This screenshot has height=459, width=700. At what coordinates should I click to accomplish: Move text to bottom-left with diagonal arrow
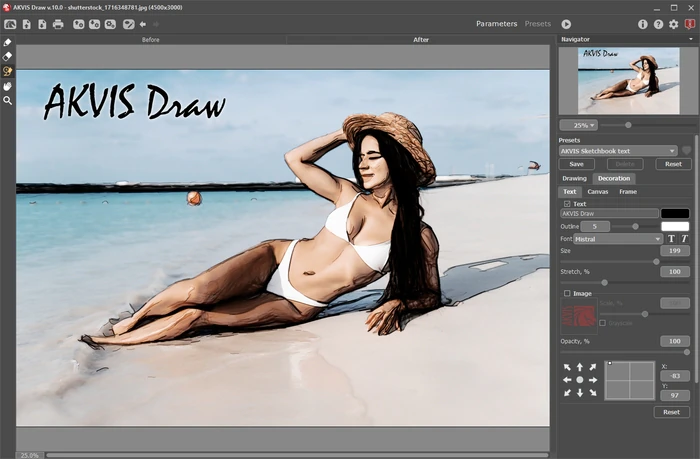[567, 393]
